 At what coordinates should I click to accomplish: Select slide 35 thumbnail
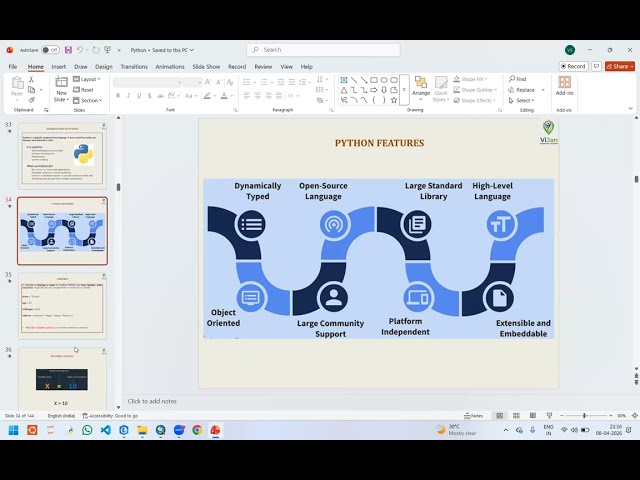[62, 306]
